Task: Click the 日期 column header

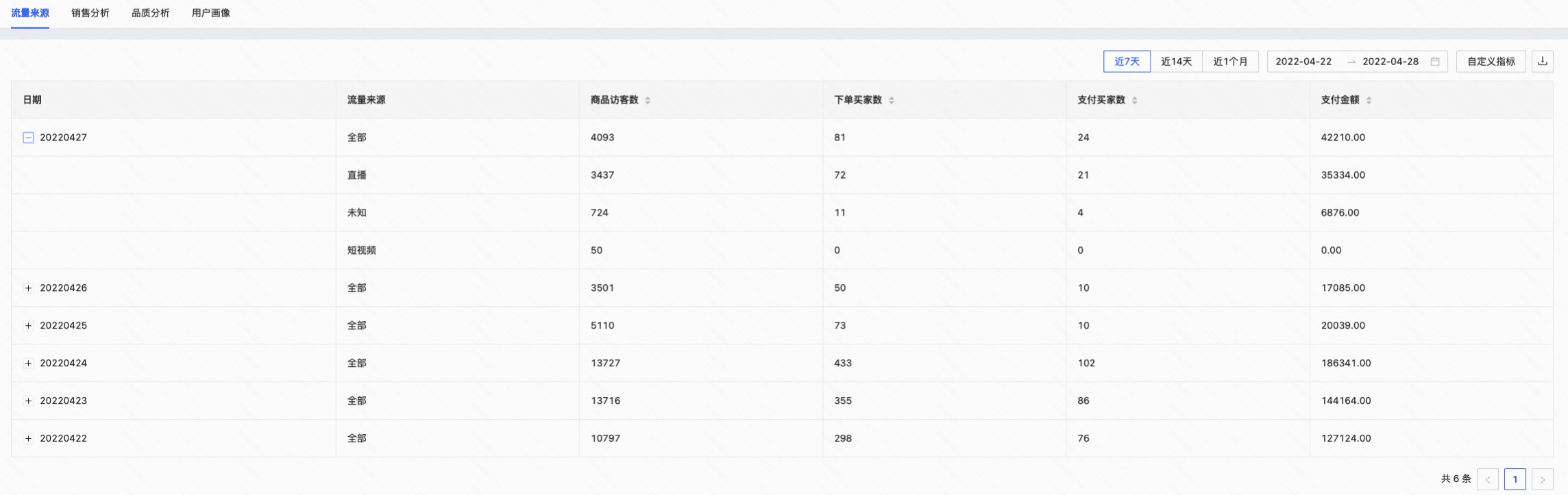Action: pos(173,100)
